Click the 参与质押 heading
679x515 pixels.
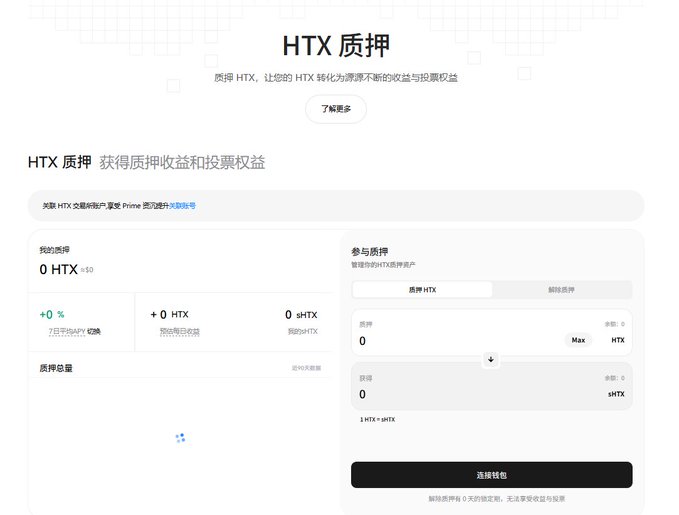click(x=369, y=252)
